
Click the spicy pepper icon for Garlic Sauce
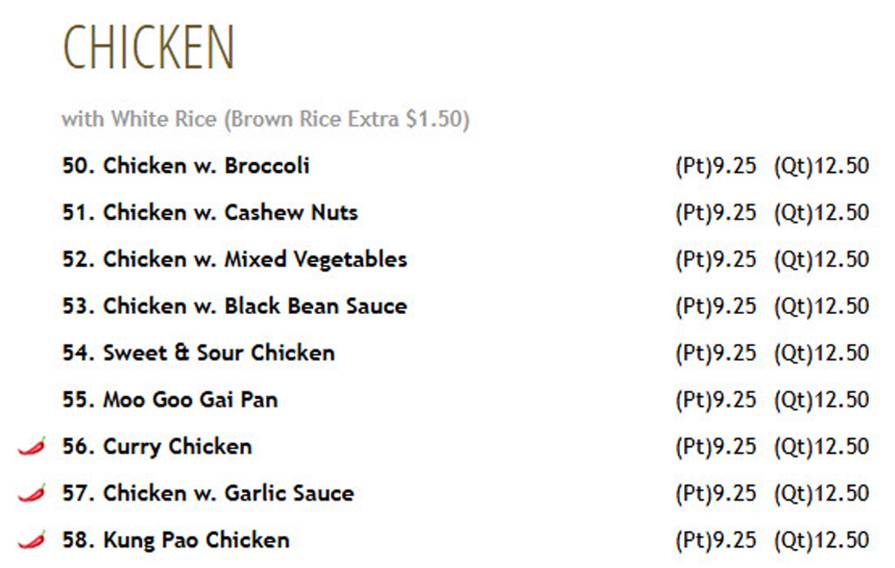(x=31, y=493)
